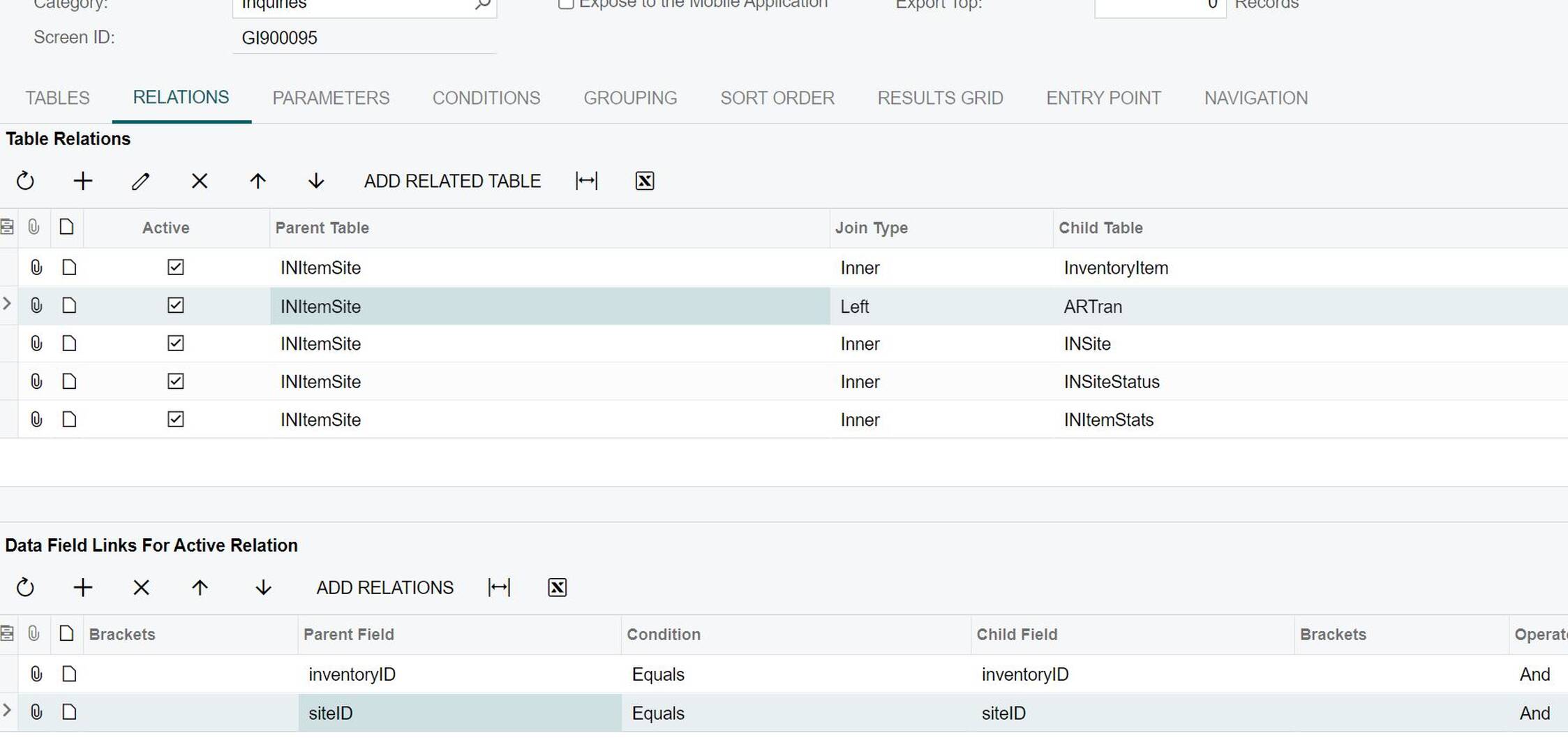Click into the Export Top records field
The width and height of the screenshot is (1568, 754).
1158,6
